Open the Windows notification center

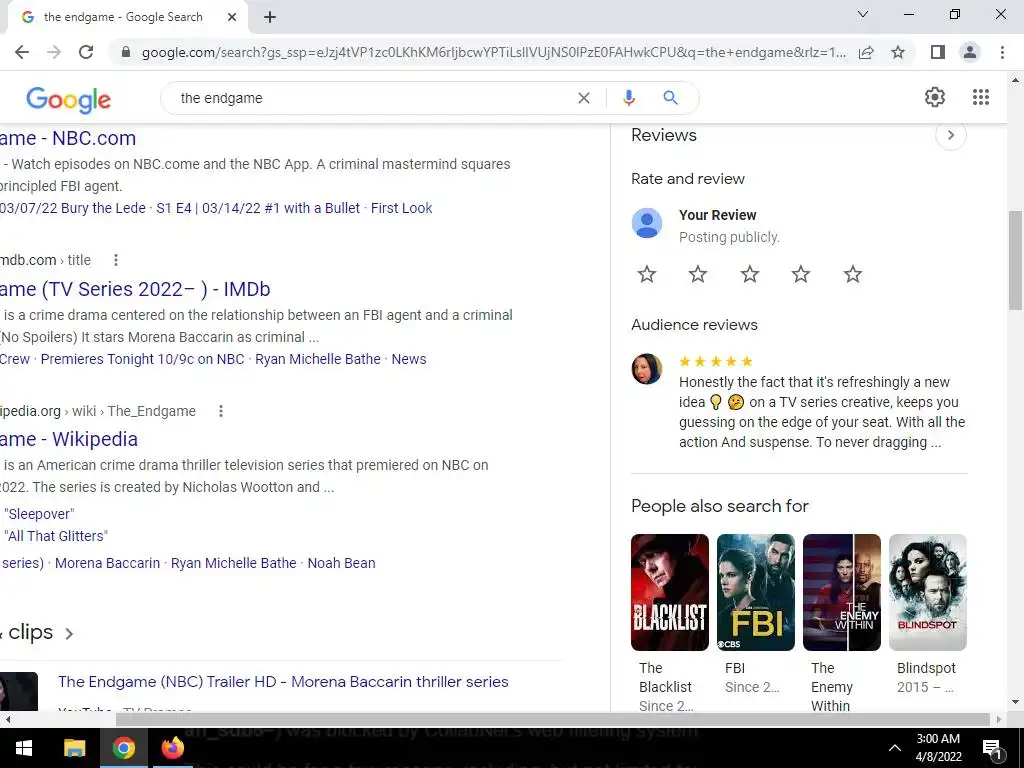[992, 748]
